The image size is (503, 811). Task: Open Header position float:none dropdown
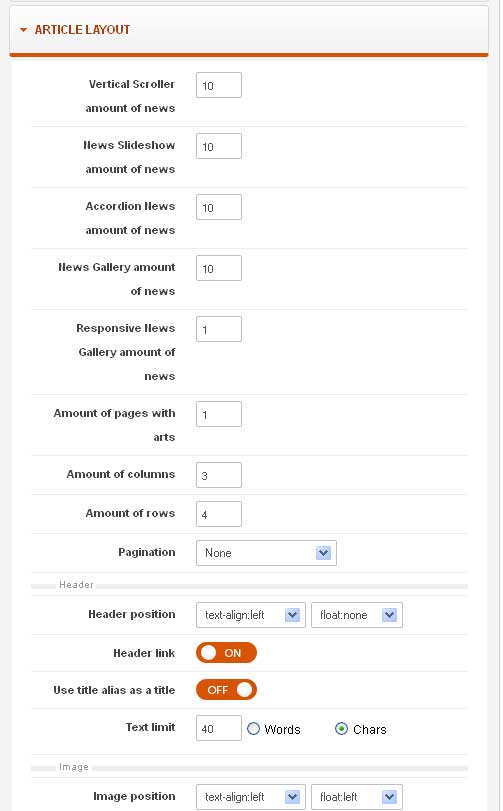(x=357, y=615)
